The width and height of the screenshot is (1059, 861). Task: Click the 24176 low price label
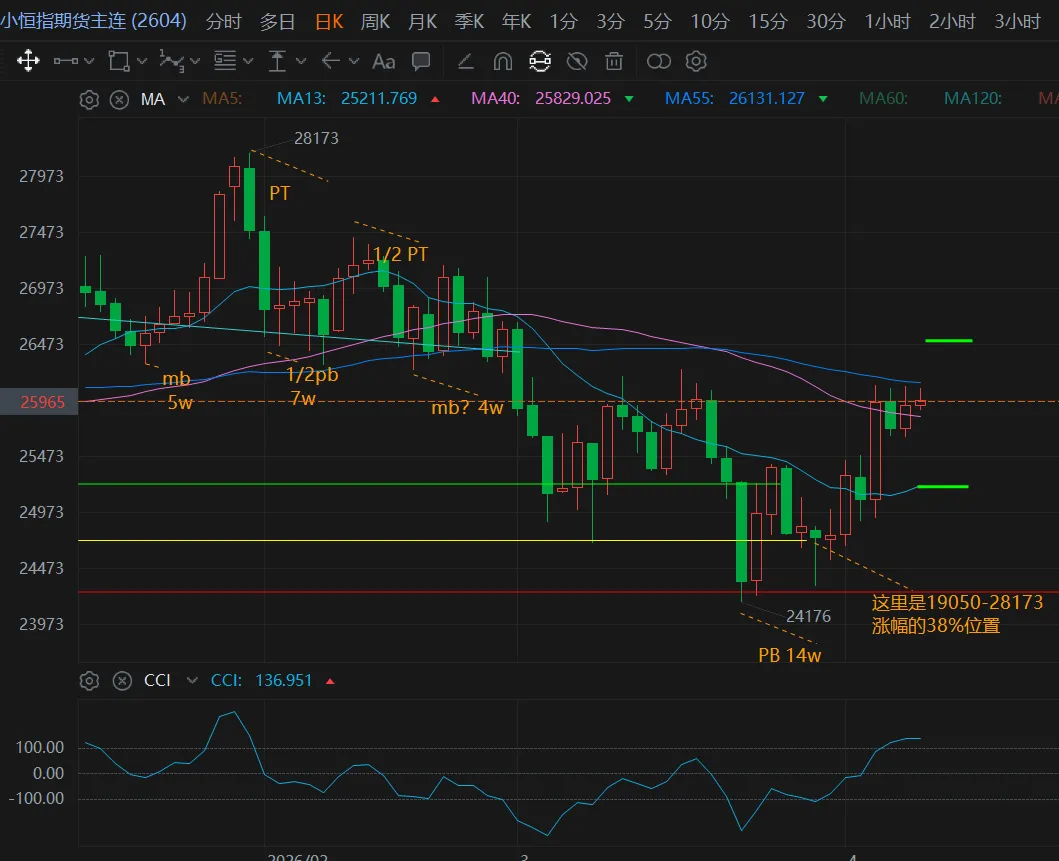pos(808,617)
